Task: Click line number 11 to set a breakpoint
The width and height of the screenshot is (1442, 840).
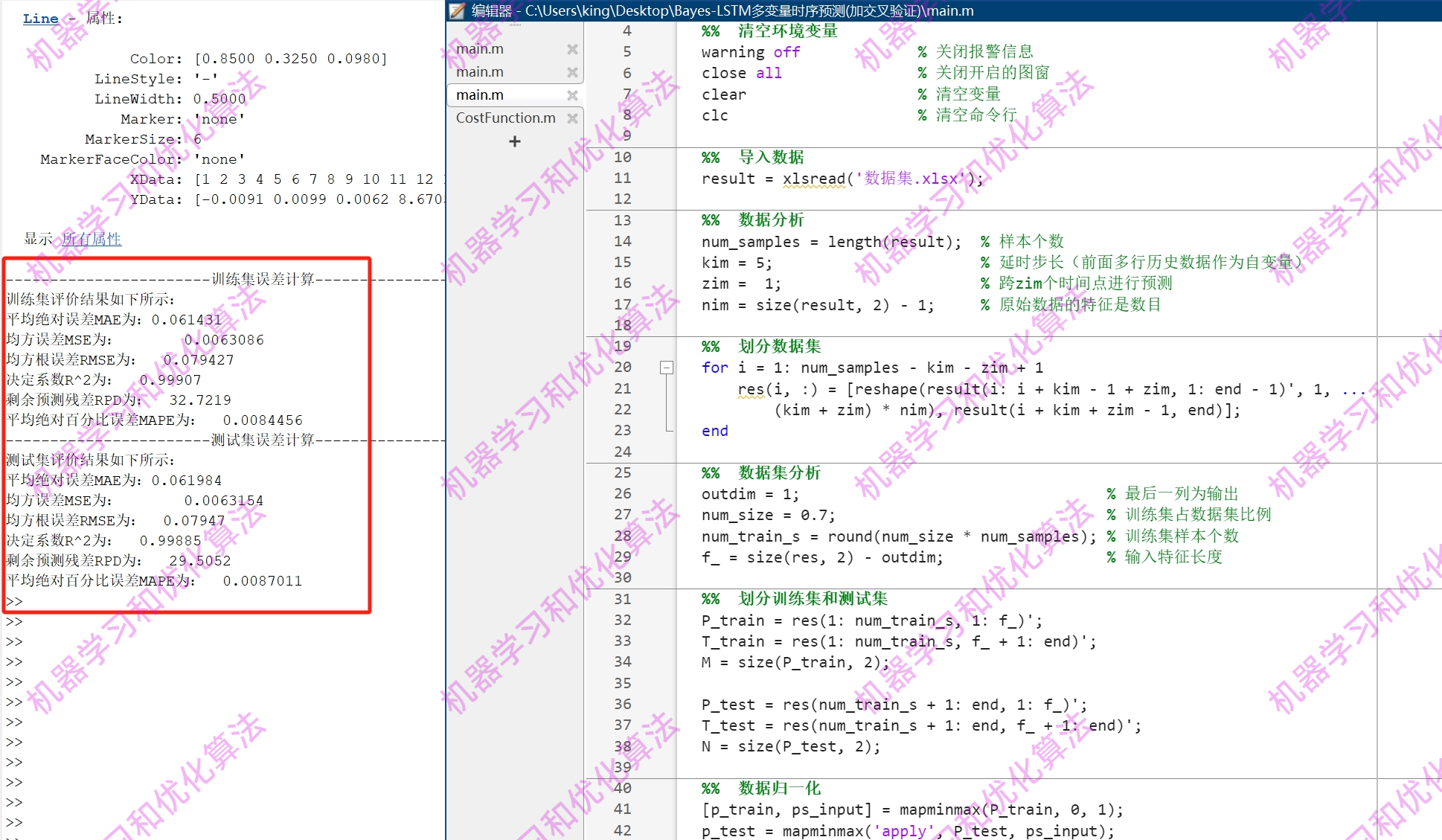Action: (623, 179)
